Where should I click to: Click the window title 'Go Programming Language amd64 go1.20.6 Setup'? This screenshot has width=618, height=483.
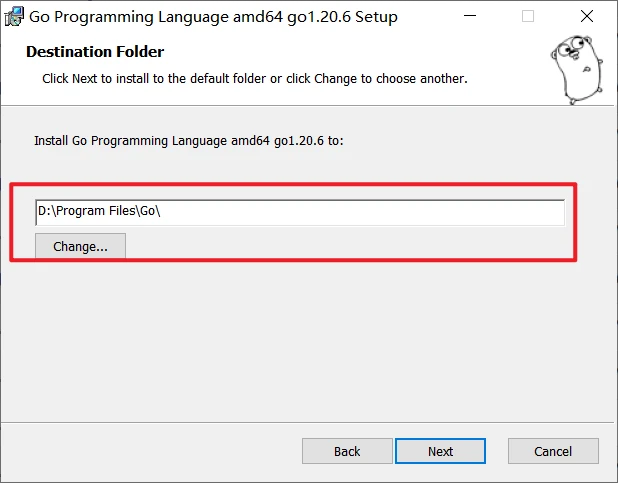(213, 17)
